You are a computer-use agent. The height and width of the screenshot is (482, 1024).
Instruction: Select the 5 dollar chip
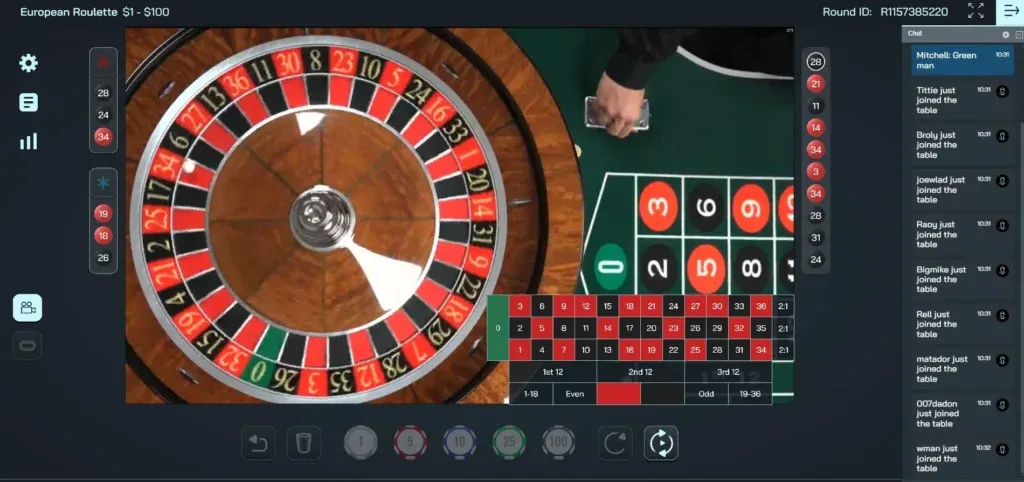[410, 443]
